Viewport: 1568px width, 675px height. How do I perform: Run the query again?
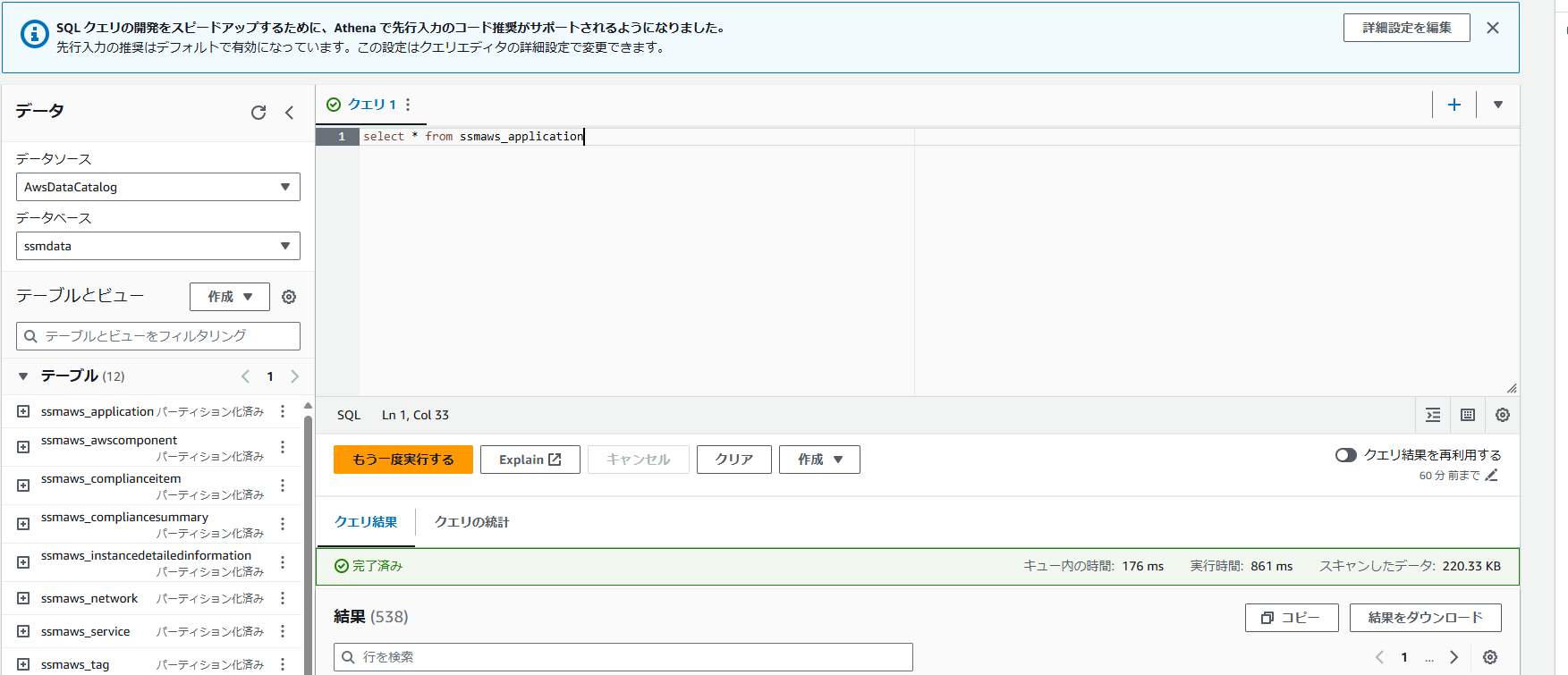tap(403, 460)
